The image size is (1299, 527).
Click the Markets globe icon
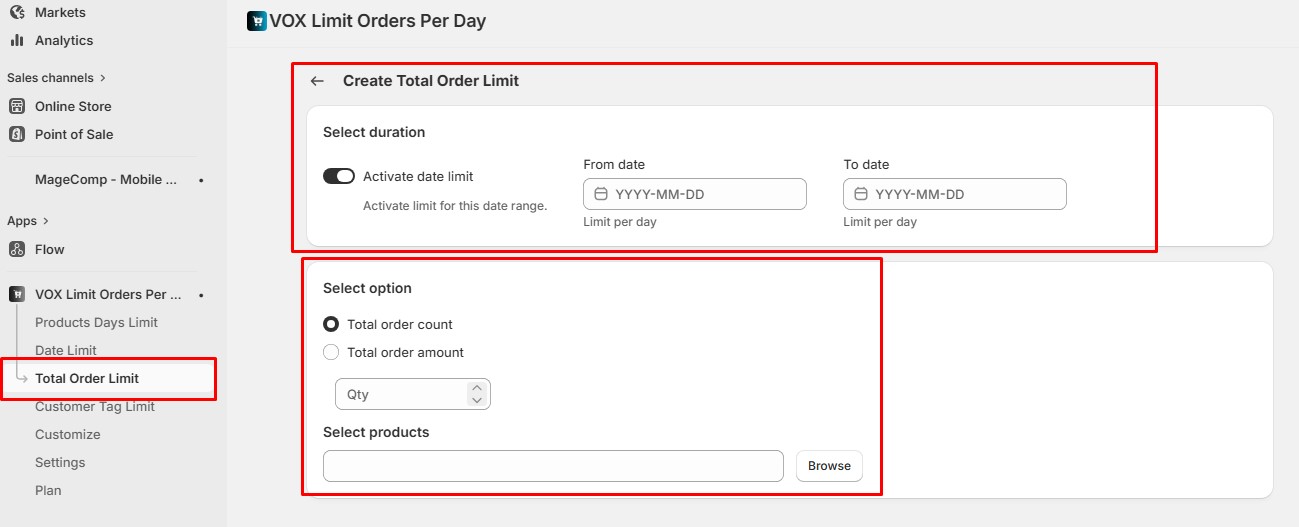coord(17,13)
